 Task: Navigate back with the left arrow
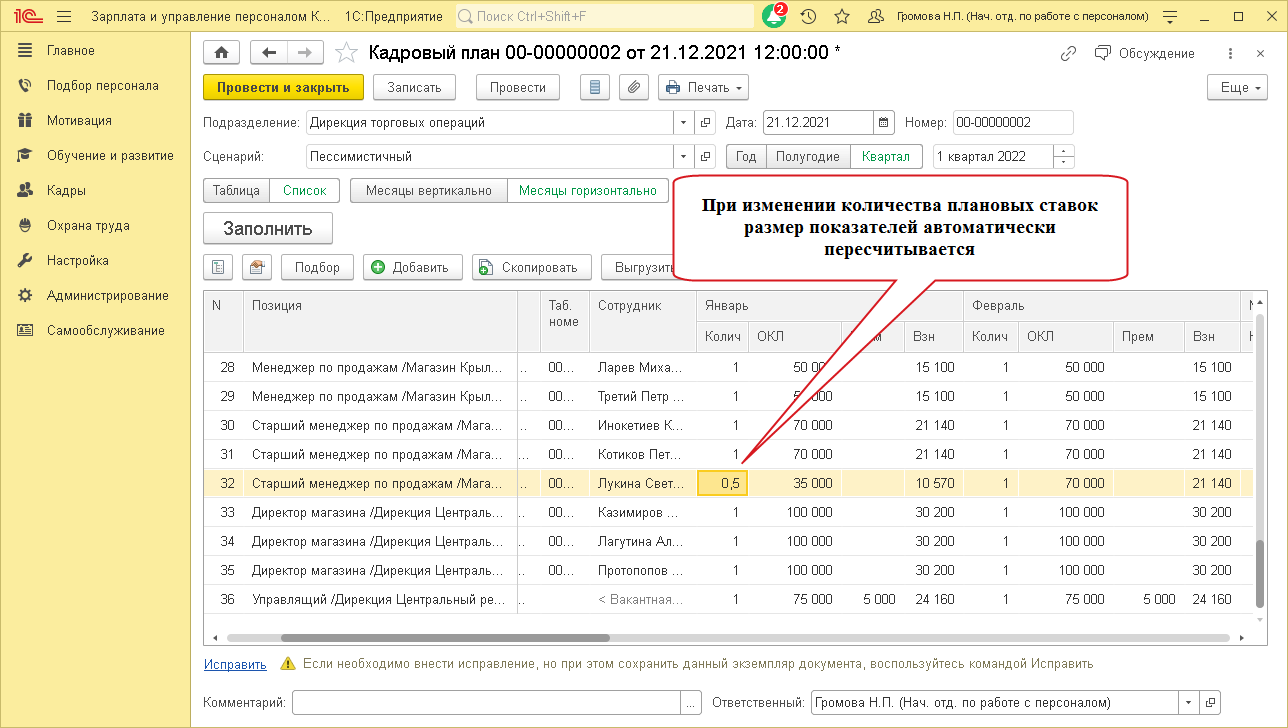268,53
